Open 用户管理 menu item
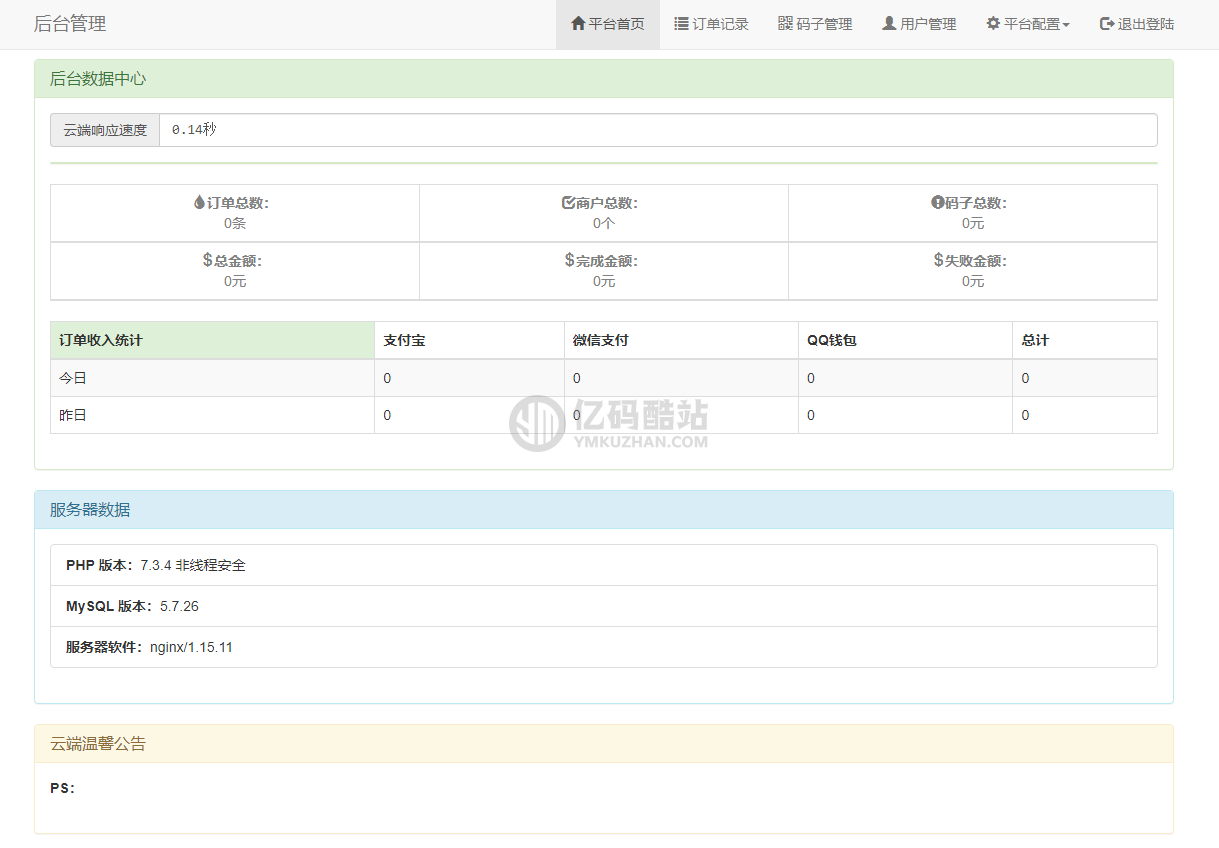 [x=919, y=24]
